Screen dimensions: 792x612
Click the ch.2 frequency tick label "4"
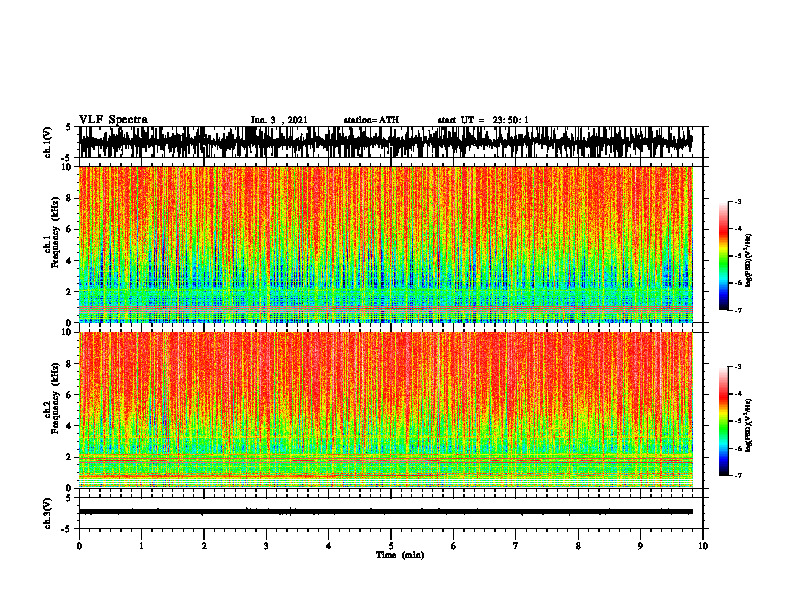point(71,426)
